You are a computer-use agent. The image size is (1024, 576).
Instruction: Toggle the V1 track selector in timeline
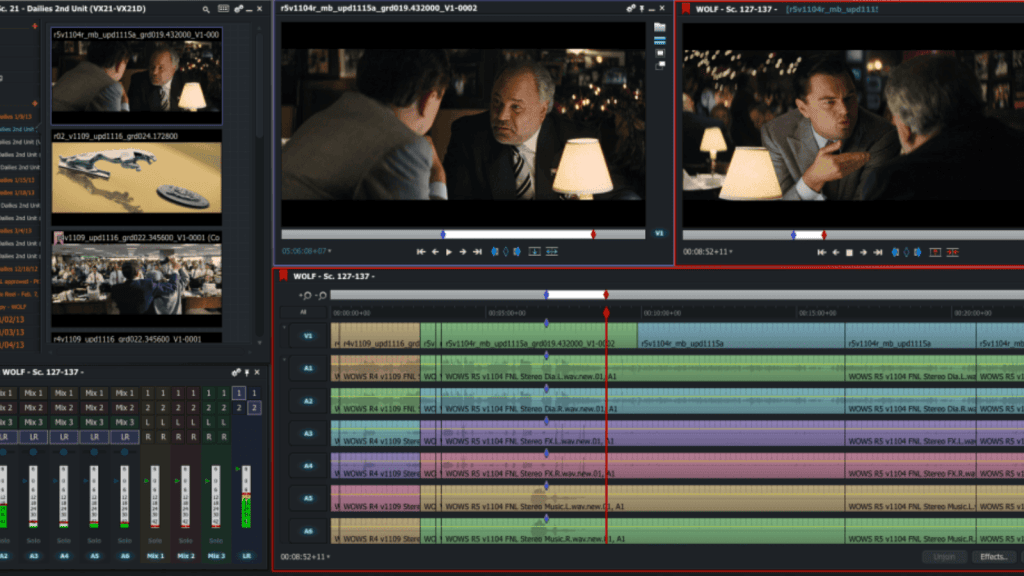pyautogui.click(x=308, y=337)
